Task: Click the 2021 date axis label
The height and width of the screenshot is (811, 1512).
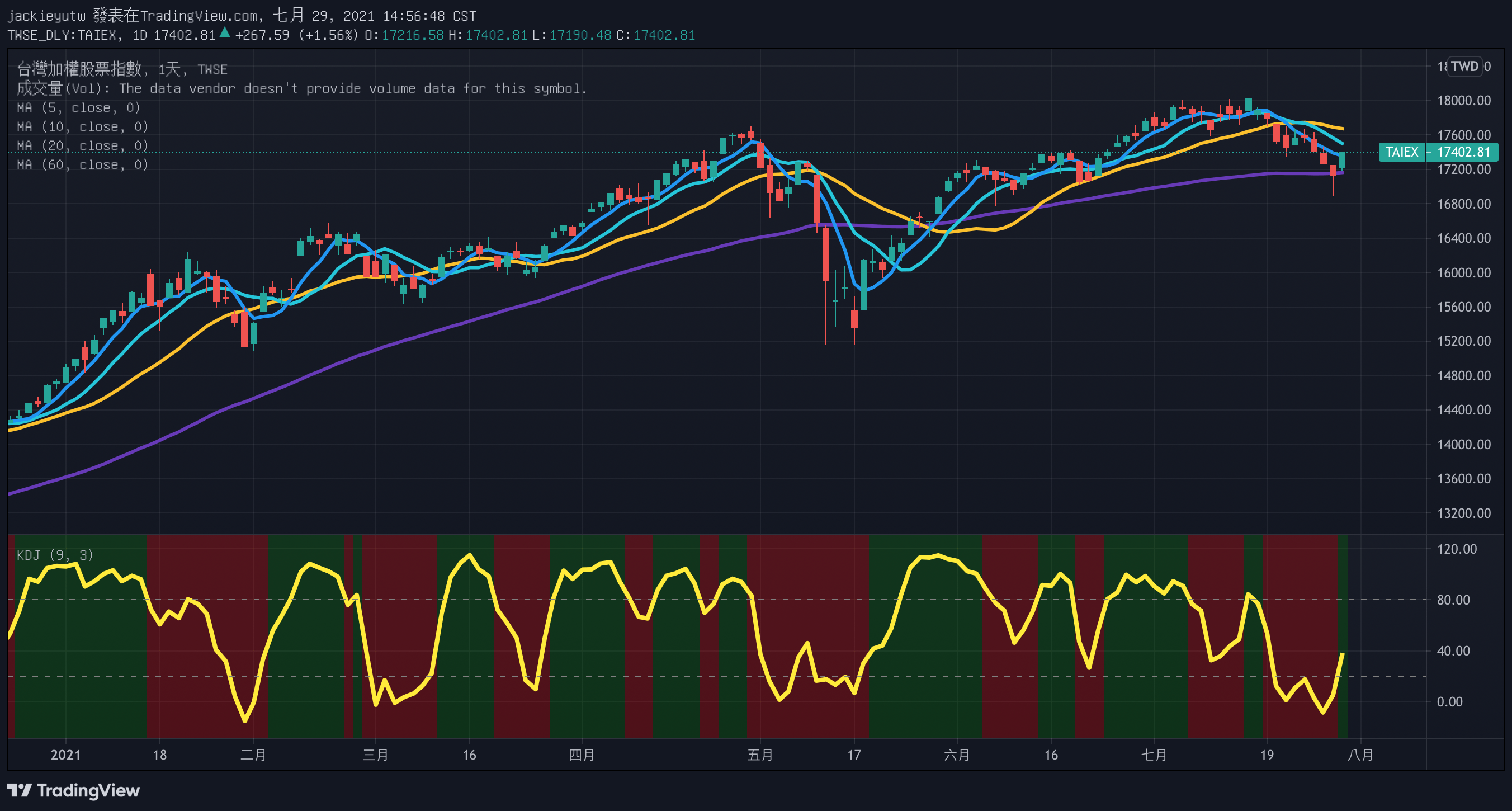Action: [66, 755]
